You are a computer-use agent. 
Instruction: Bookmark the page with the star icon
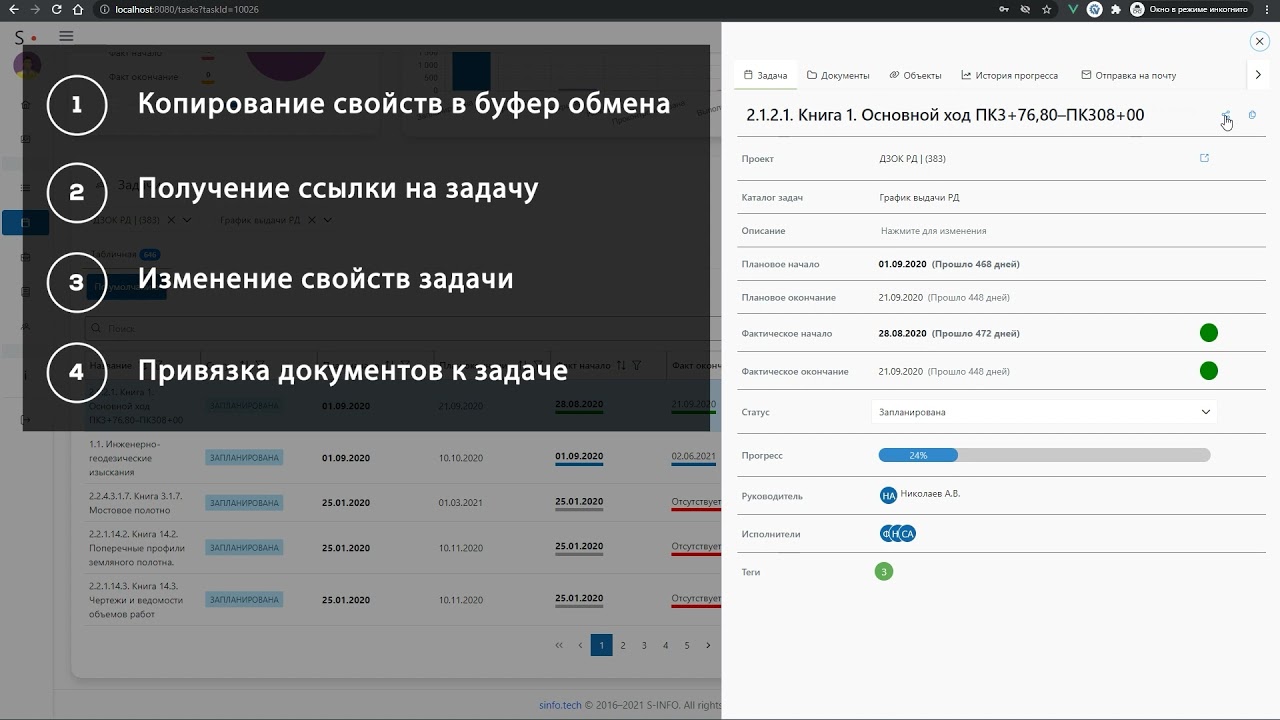(1047, 9)
